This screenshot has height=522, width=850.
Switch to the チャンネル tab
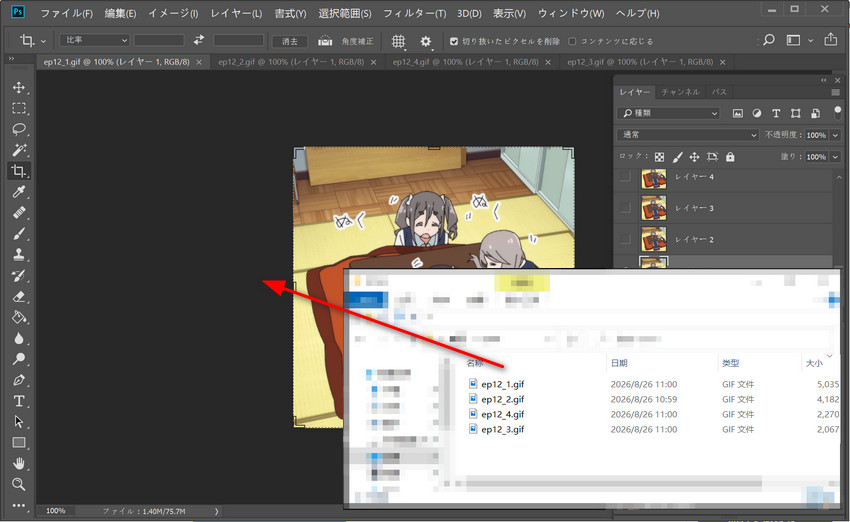680,92
